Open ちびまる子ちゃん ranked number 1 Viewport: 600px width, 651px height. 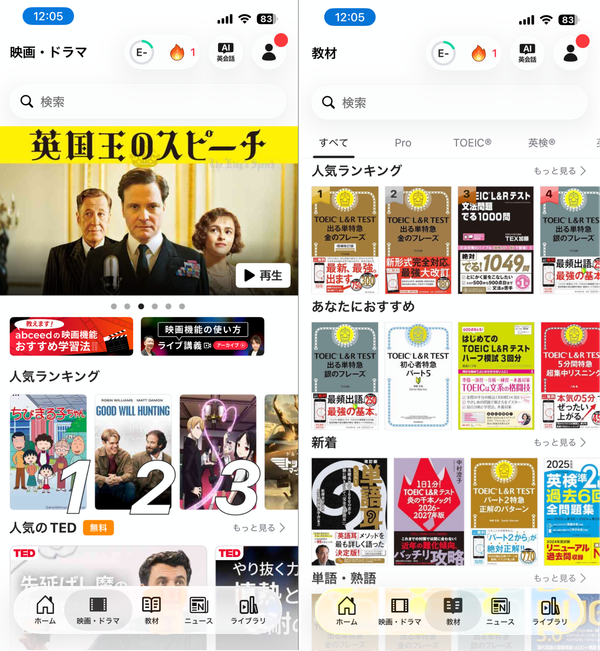tap(49, 452)
